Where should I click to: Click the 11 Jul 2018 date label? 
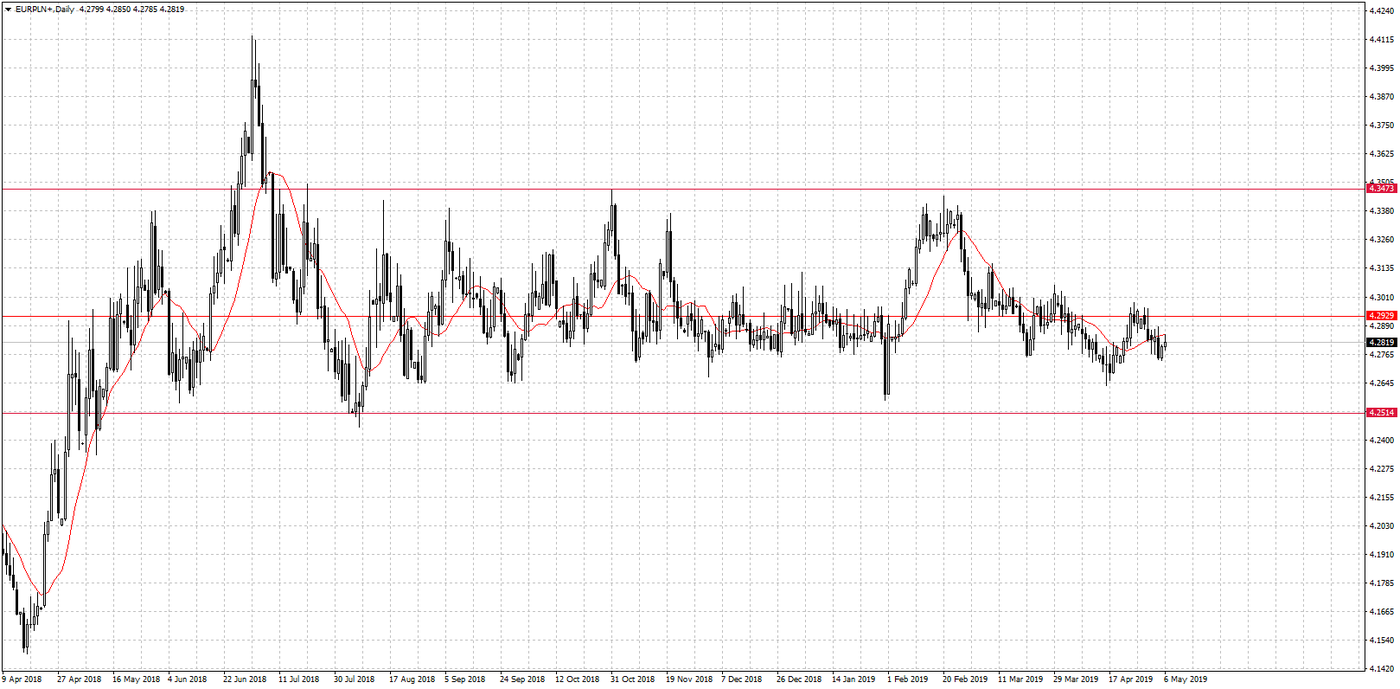click(x=299, y=679)
